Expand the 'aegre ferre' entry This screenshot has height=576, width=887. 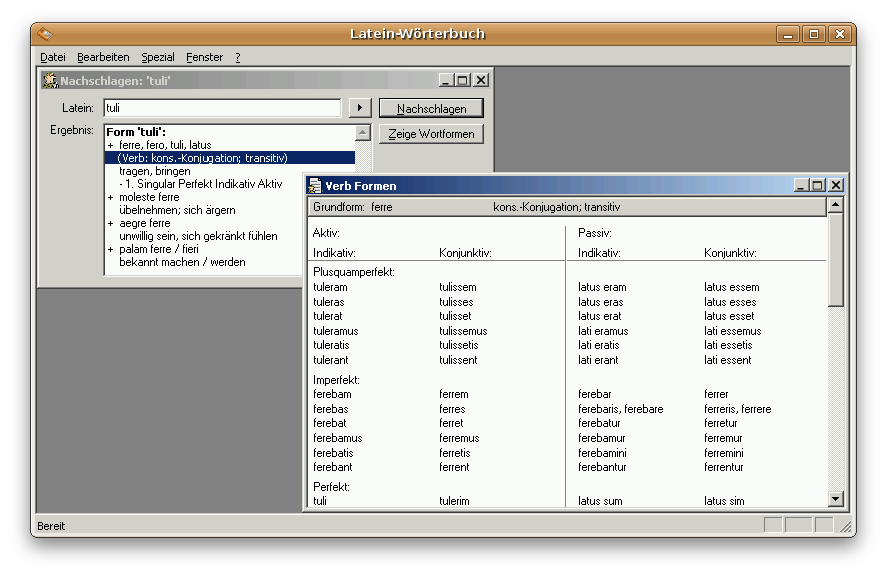click(111, 224)
